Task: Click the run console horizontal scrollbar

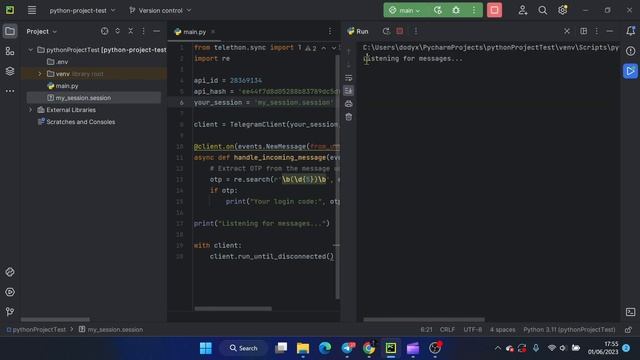Action: 424,320
